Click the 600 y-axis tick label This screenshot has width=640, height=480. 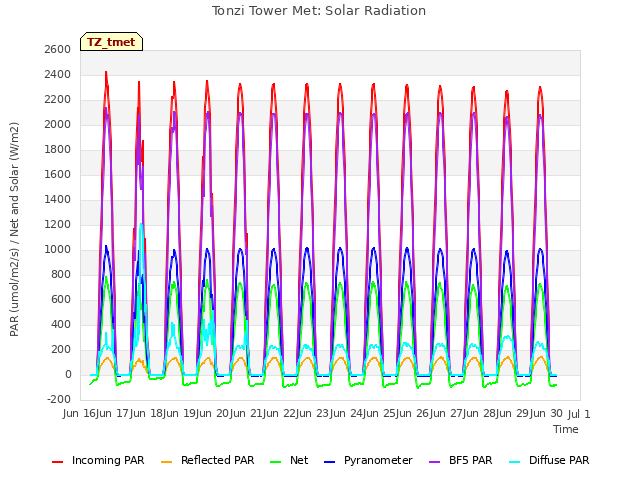60,300
